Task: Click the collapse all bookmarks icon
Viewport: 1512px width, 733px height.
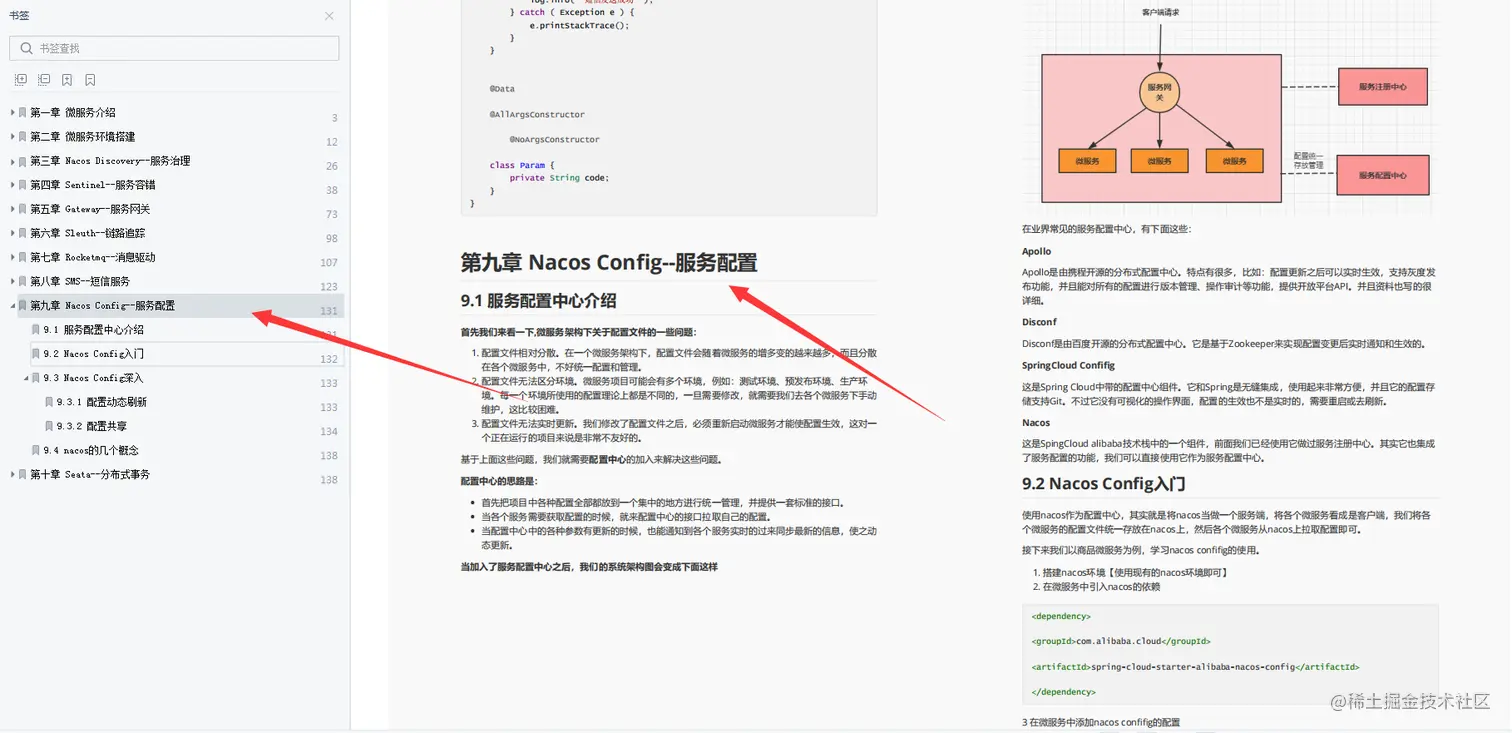Action: click(43, 79)
